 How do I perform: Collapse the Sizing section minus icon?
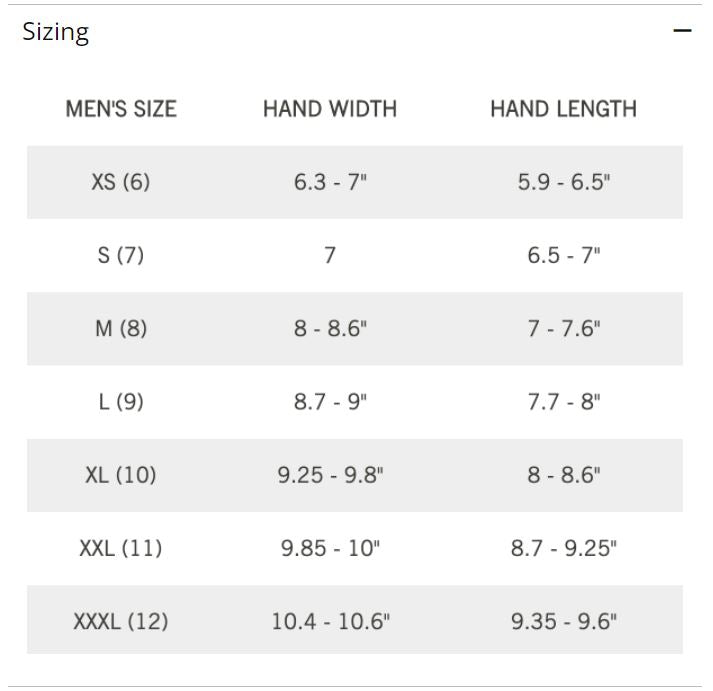coord(682,30)
